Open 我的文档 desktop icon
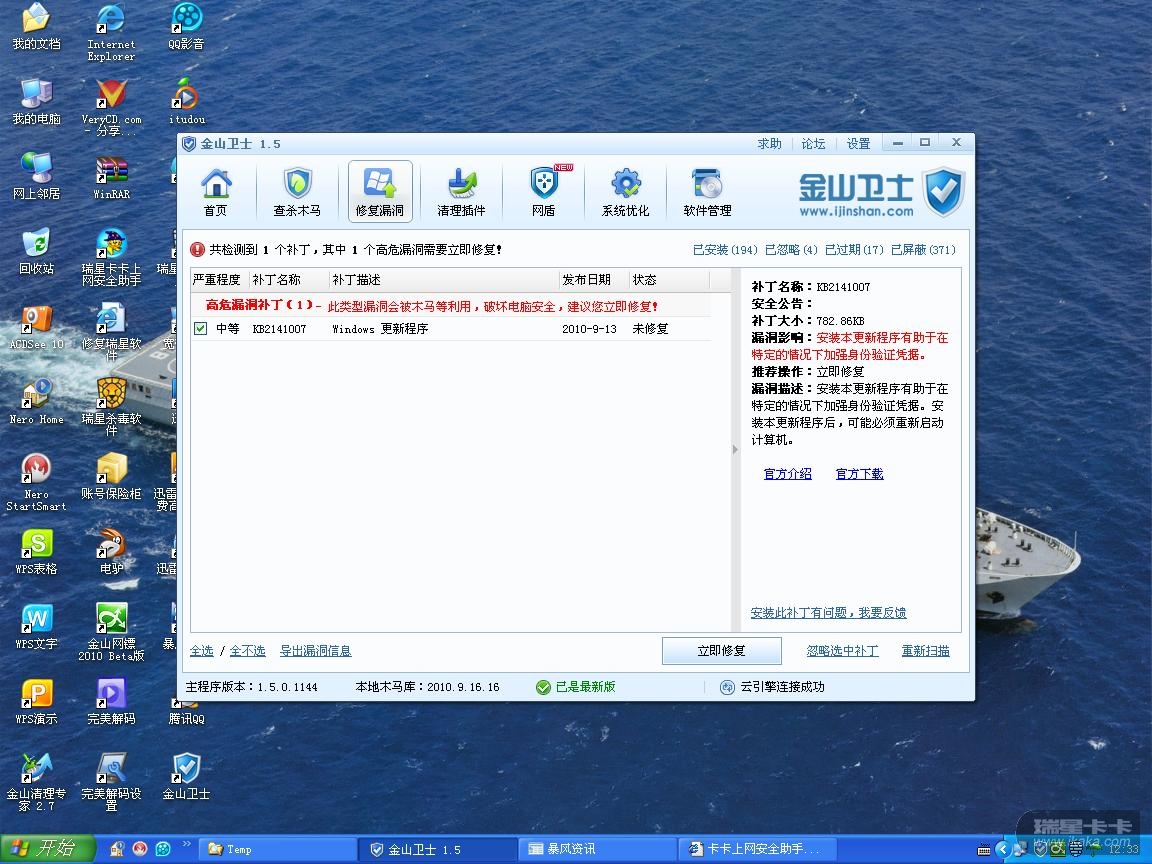The height and width of the screenshot is (864, 1152). tap(36, 26)
